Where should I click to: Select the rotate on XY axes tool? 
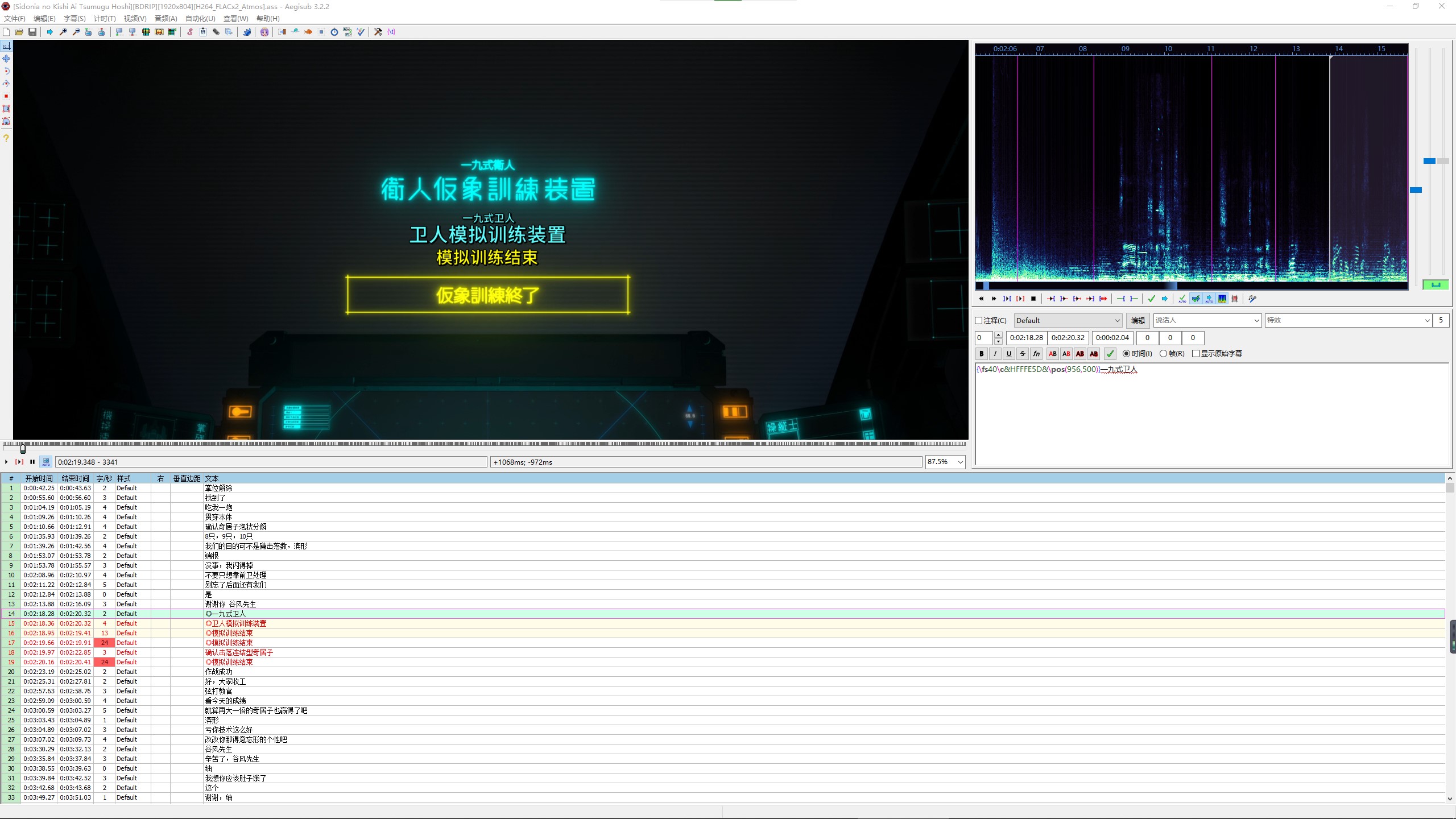tap(6, 84)
